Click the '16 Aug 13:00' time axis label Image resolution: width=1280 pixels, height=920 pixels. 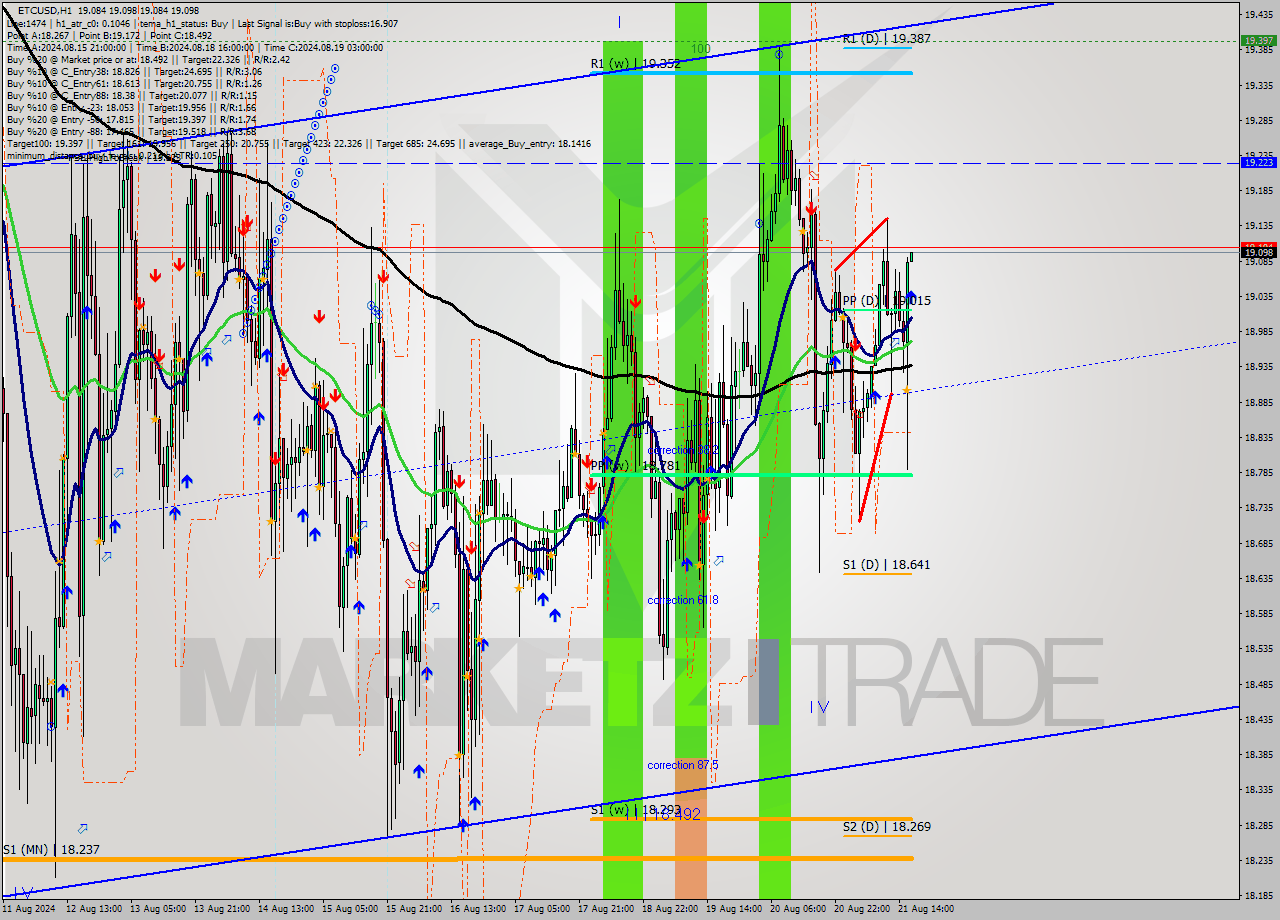[478, 909]
